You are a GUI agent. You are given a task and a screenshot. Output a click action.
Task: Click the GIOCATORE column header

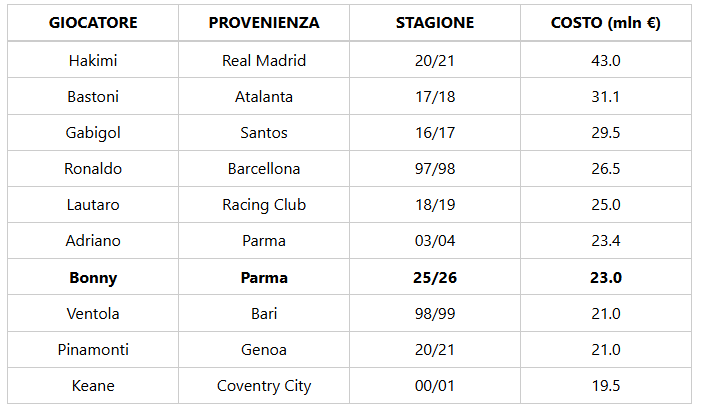(x=93, y=23)
